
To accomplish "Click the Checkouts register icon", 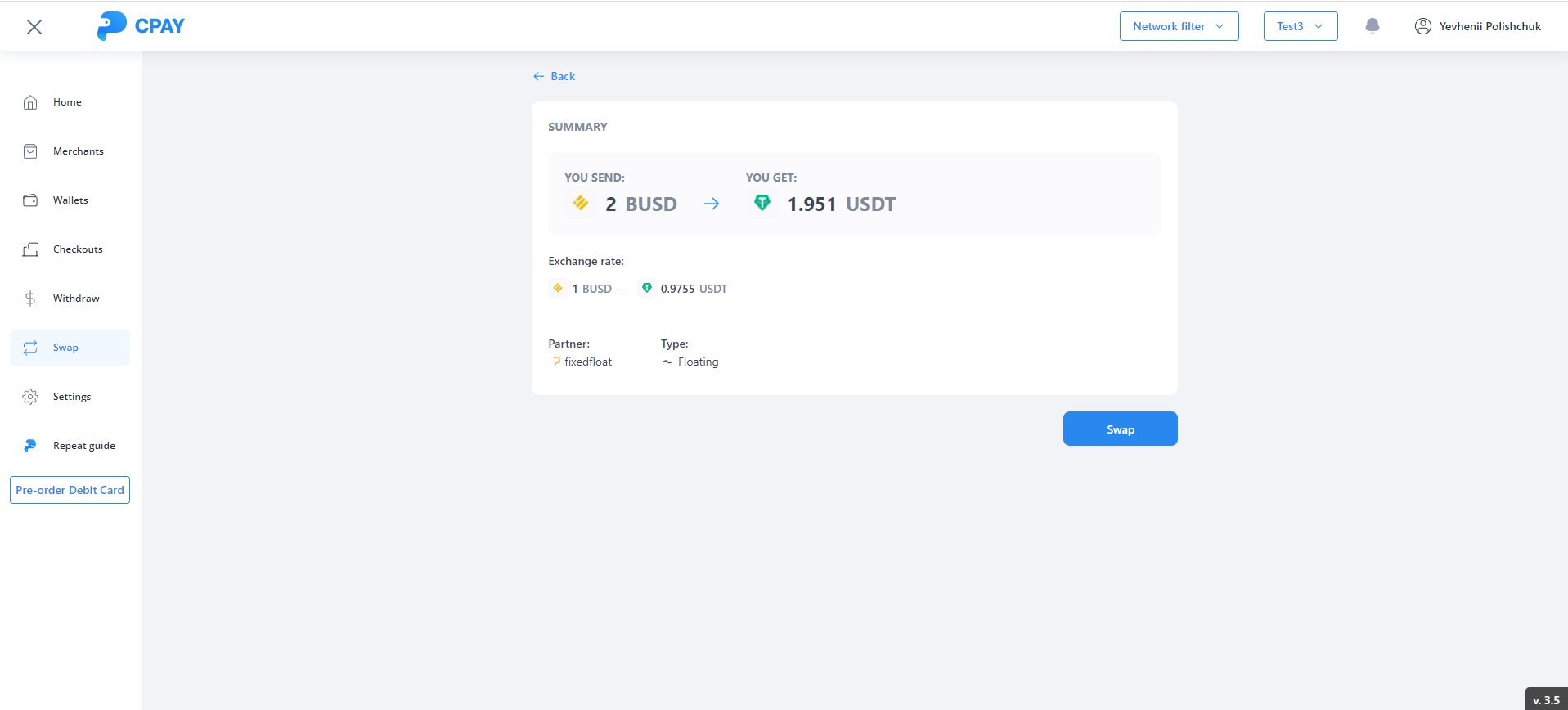I will click(30, 249).
